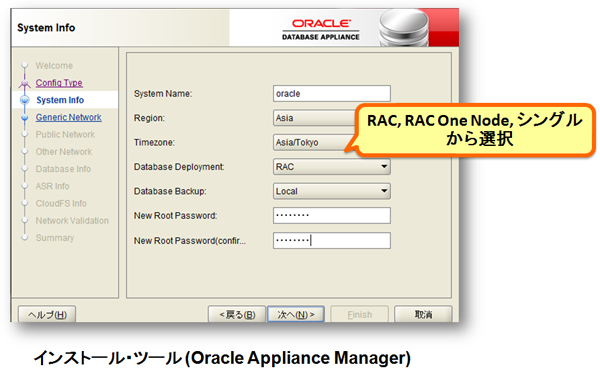The height and width of the screenshot is (384, 600).
Task: Click the Database Info step
Action: click(x=63, y=169)
